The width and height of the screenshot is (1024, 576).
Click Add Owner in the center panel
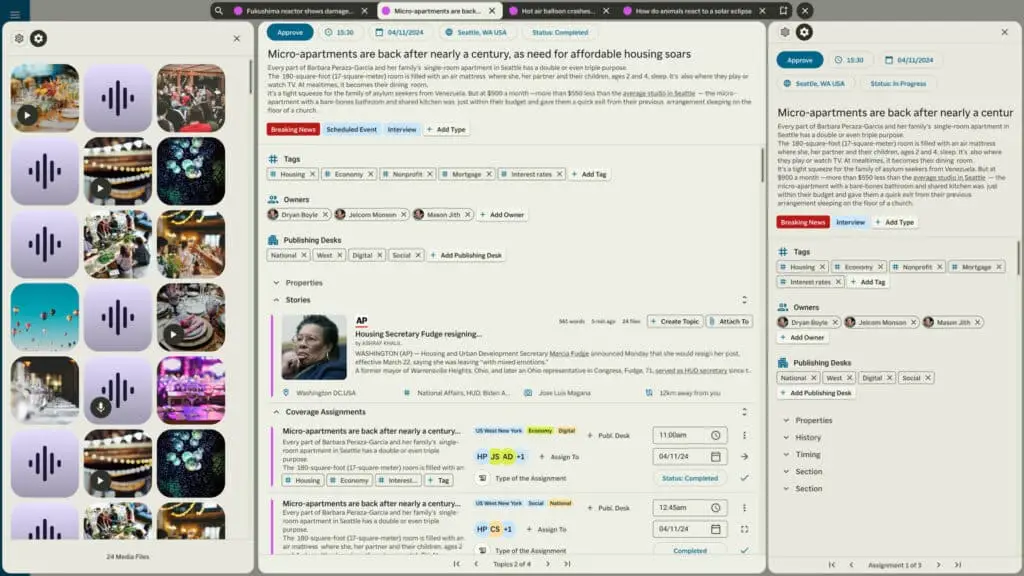(502, 215)
